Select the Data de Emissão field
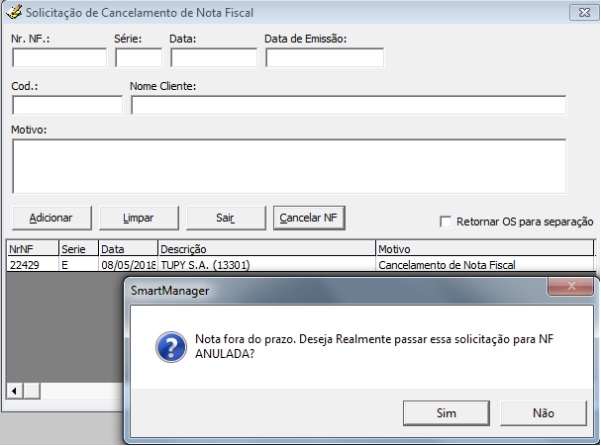This screenshot has height=446, width=601. pyautogui.click(x=324, y=57)
